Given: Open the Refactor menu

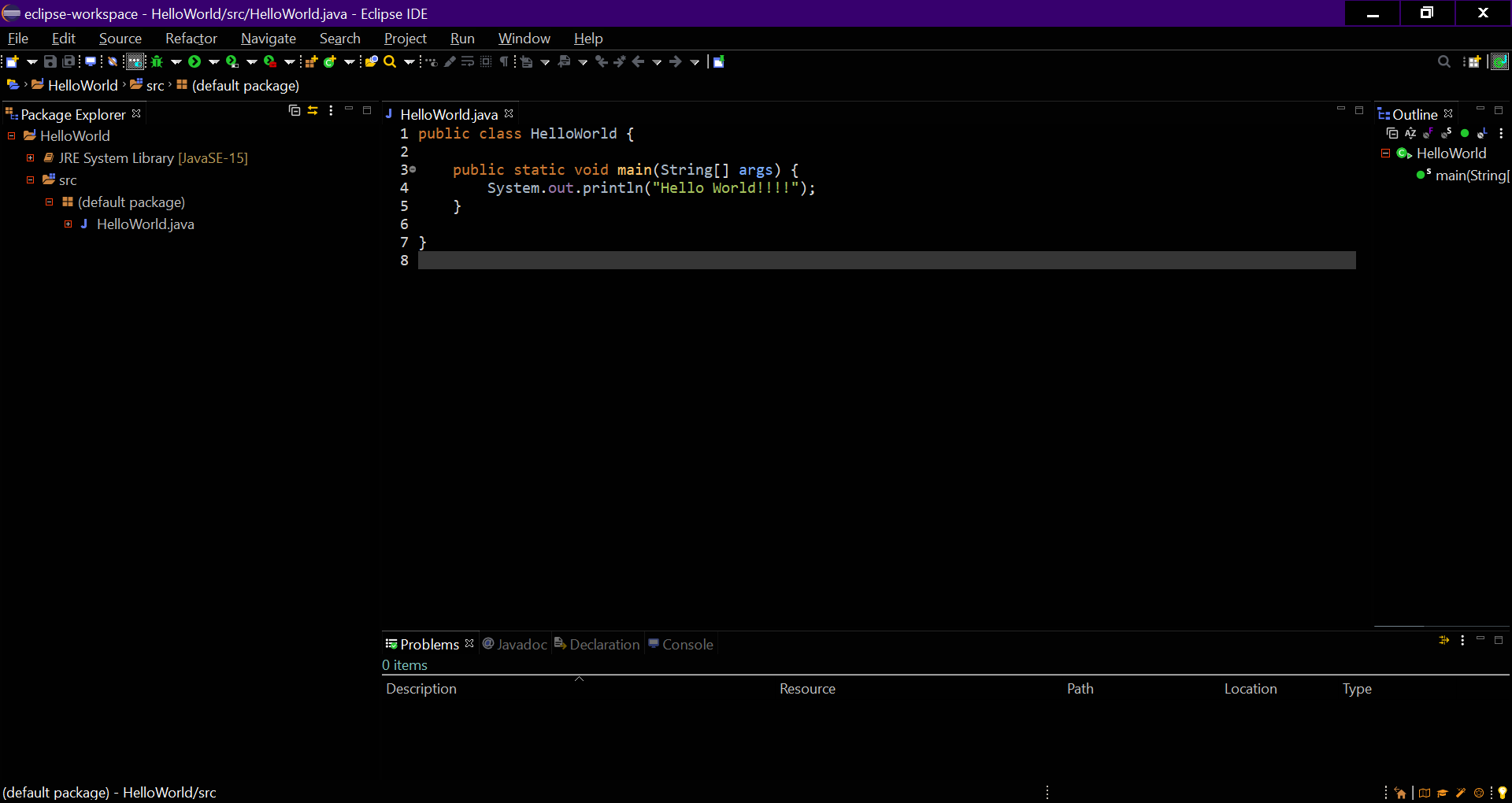Looking at the screenshot, I should click(191, 39).
